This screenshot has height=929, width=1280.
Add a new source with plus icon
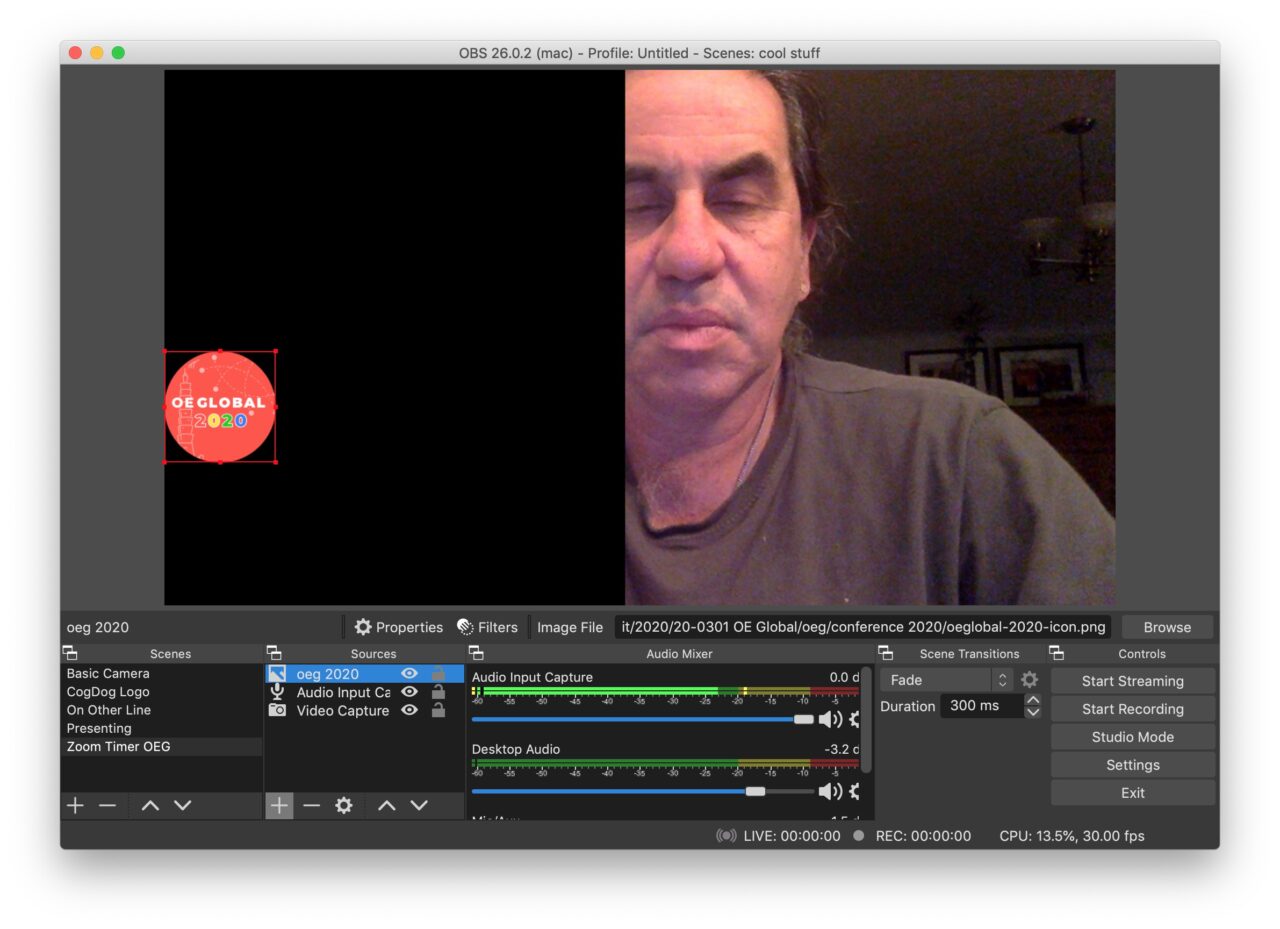coord(279,806)
